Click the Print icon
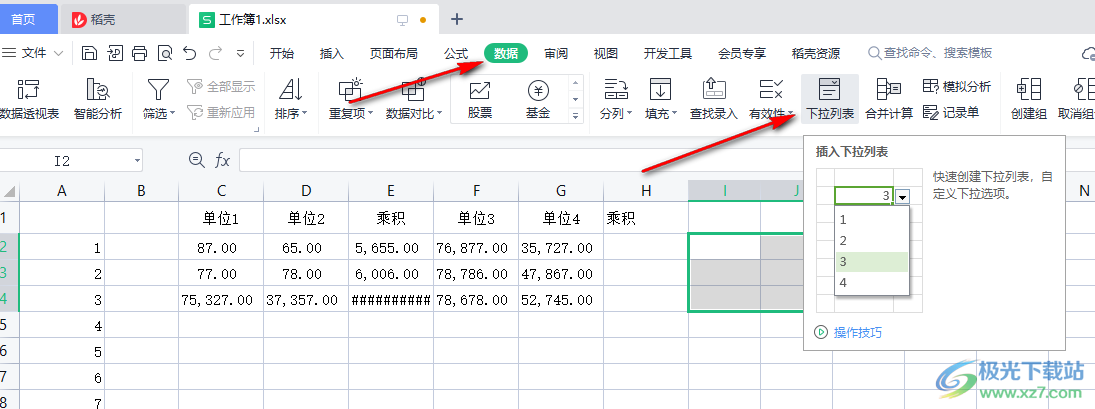Viewport: 1095px width, 409px height. click(140, 53)
